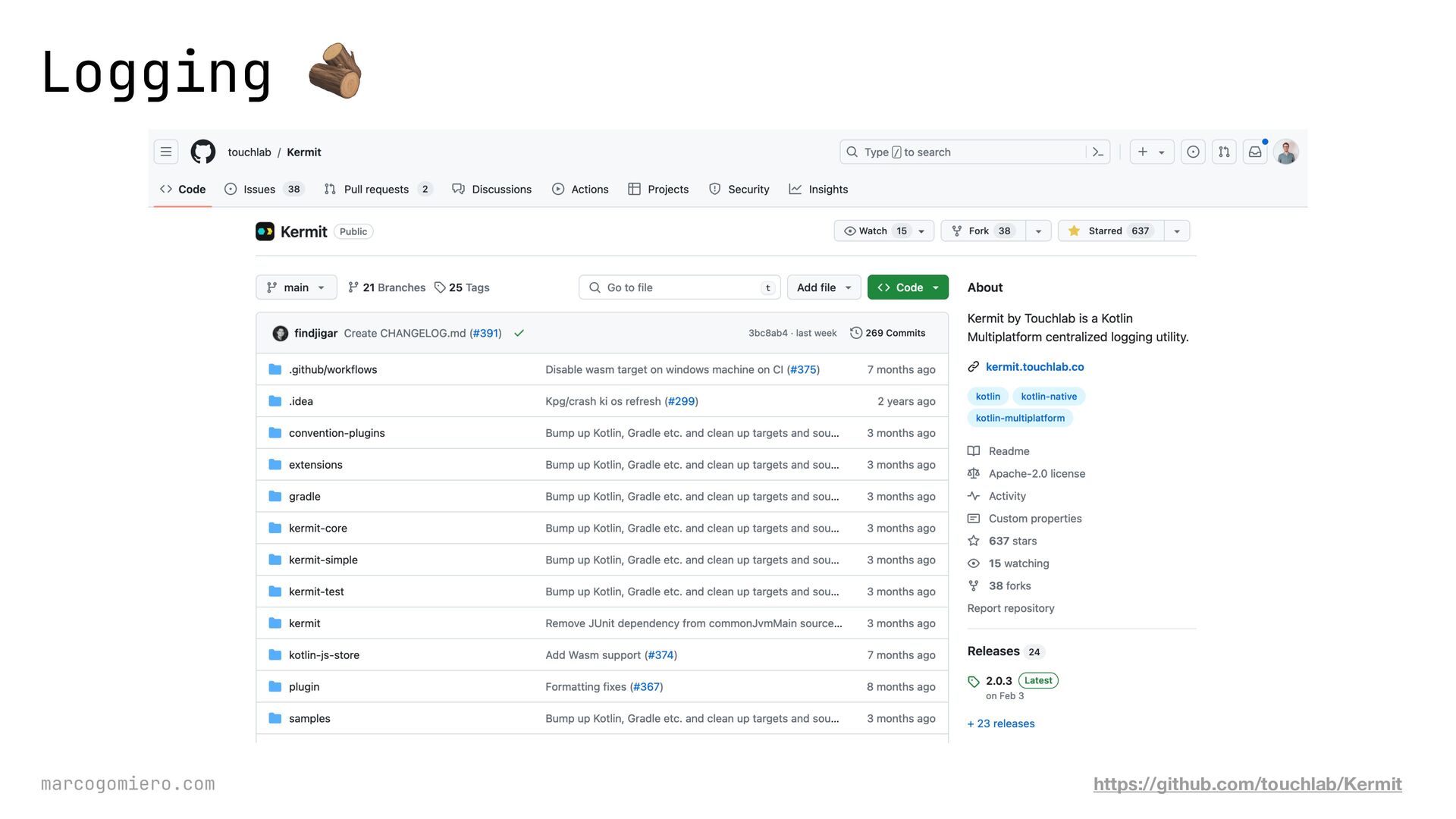Viewport: 1456px width, 819px height.
Task: Open the Insights tab
Action: tap(818, 189)
